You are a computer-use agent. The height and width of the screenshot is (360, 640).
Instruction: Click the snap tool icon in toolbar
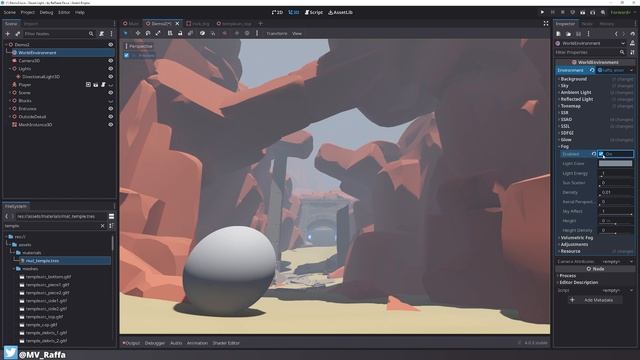pyautogui.click(x=213, y=33)
